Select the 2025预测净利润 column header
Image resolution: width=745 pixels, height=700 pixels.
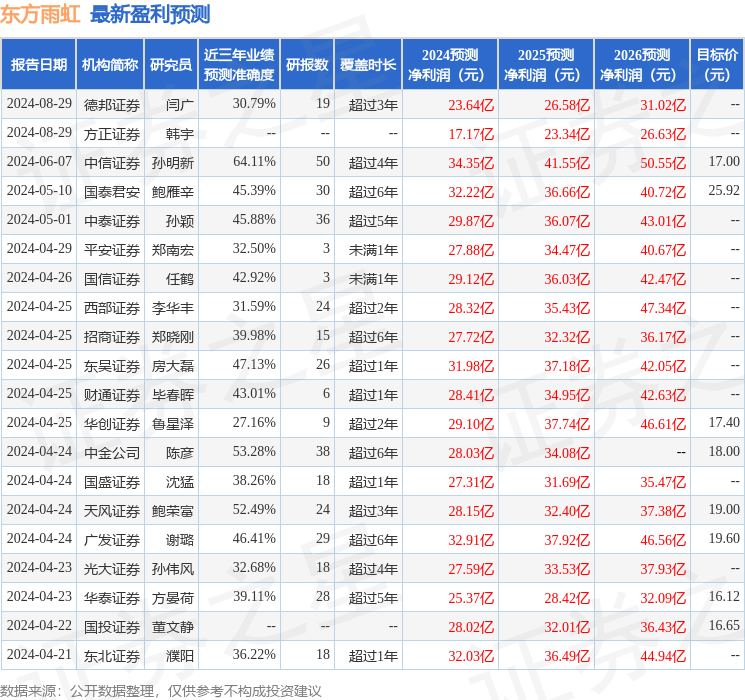click(546, 65)
